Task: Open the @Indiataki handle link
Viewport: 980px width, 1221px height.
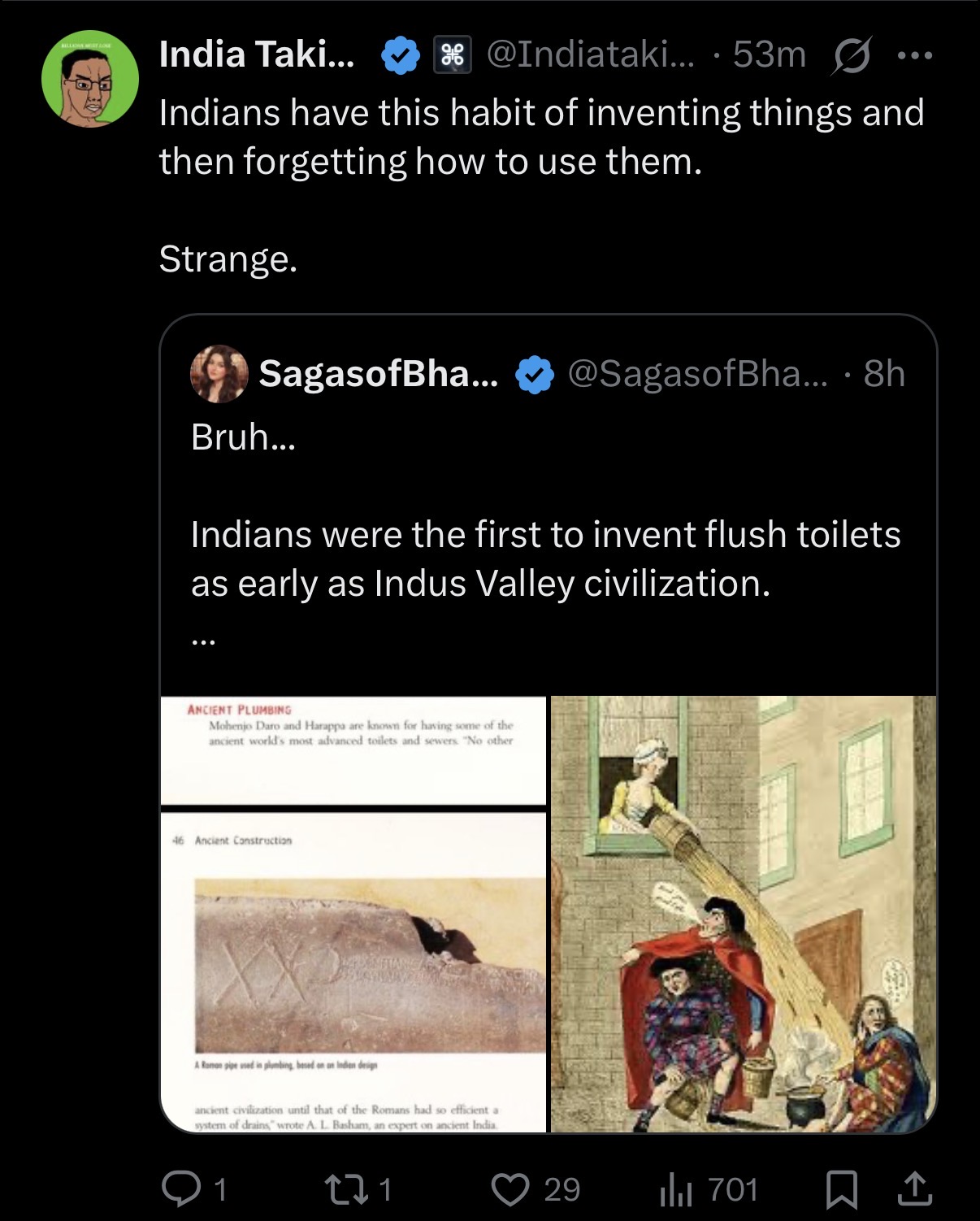Action: (591, 54)
